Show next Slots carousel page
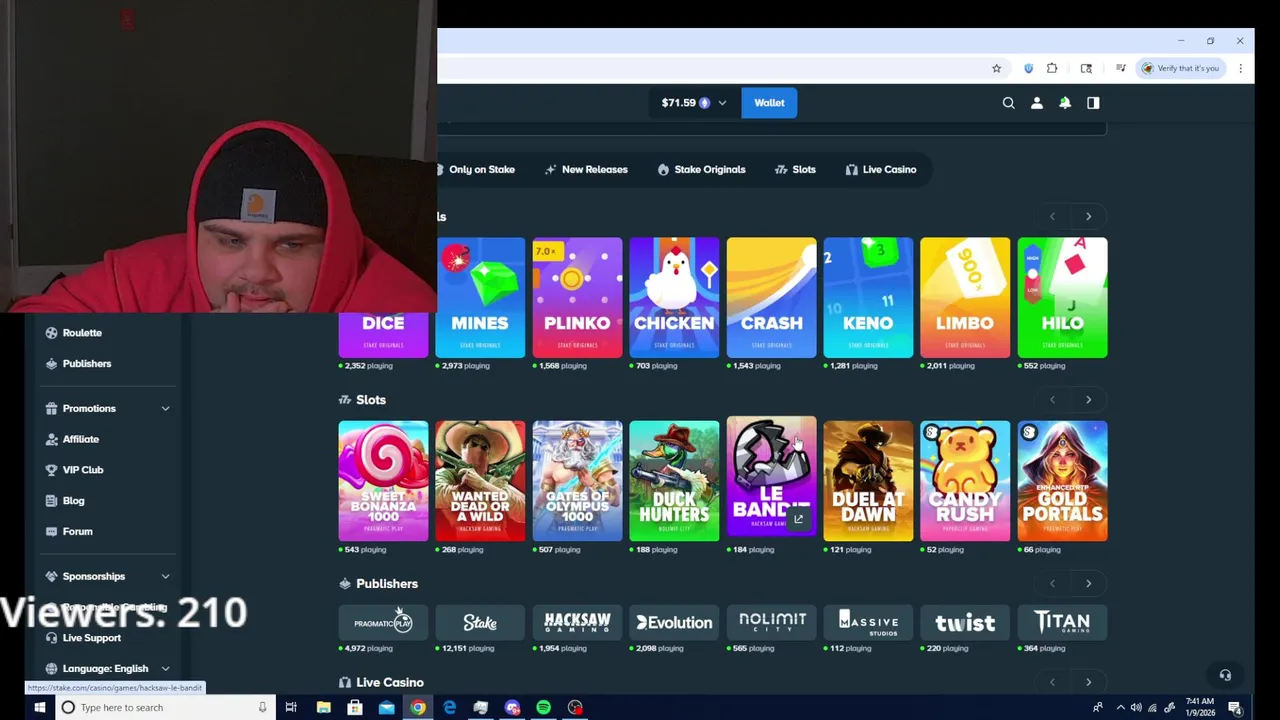Viewport: 1280px width, 720px height. click(1088, 400)
